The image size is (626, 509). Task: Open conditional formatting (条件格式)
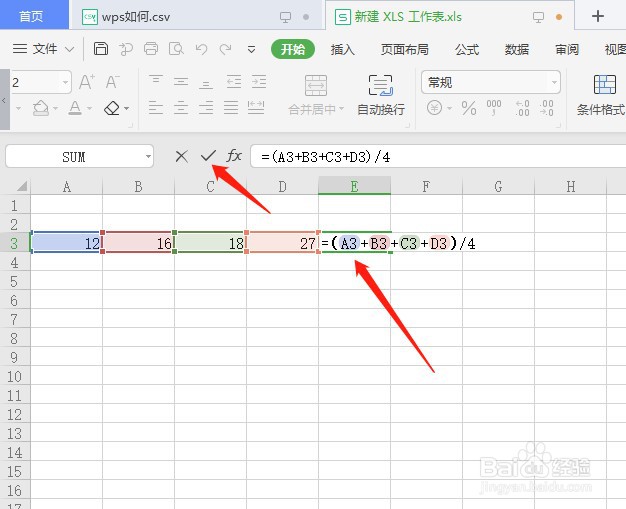coord(601,95)
